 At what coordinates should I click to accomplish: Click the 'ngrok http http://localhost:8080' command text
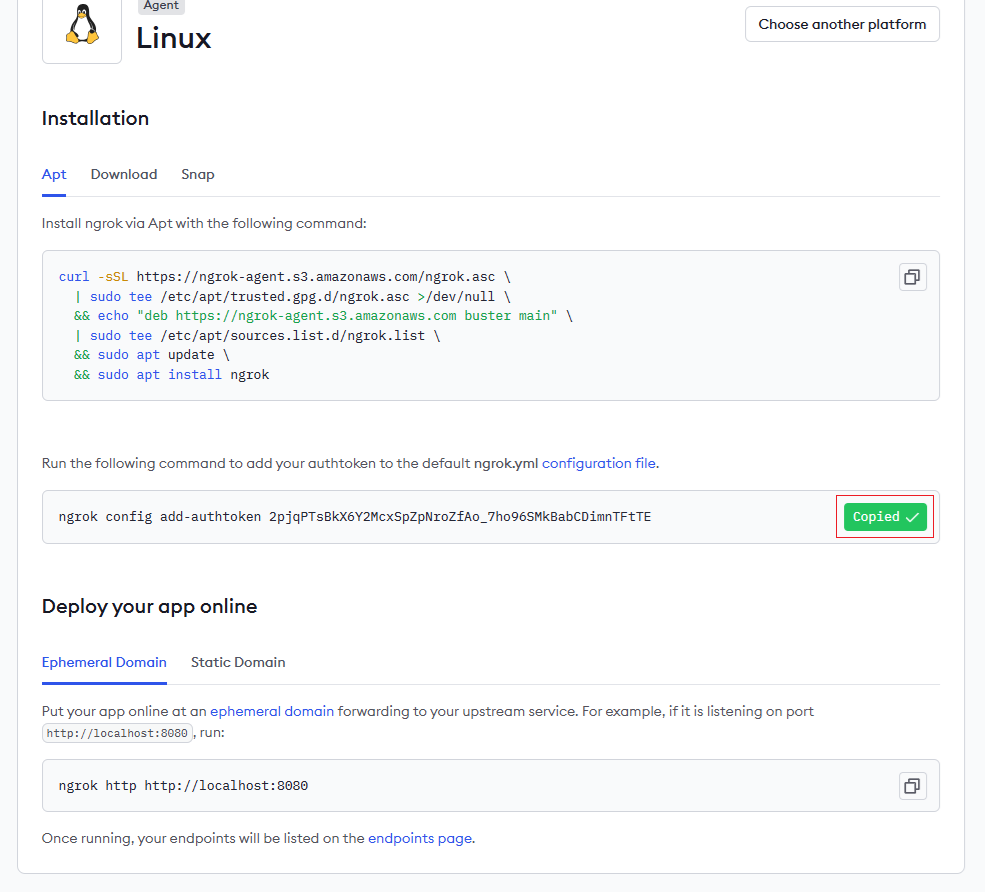pyautogui.click(x=183, y=786)
